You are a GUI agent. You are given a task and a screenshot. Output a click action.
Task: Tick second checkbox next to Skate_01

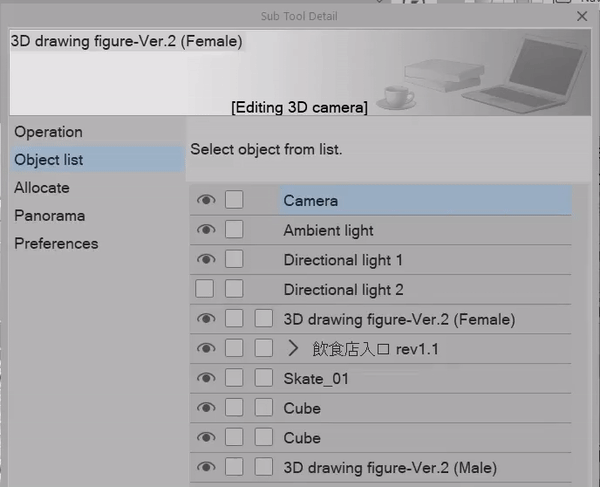(x=264, y=378)
